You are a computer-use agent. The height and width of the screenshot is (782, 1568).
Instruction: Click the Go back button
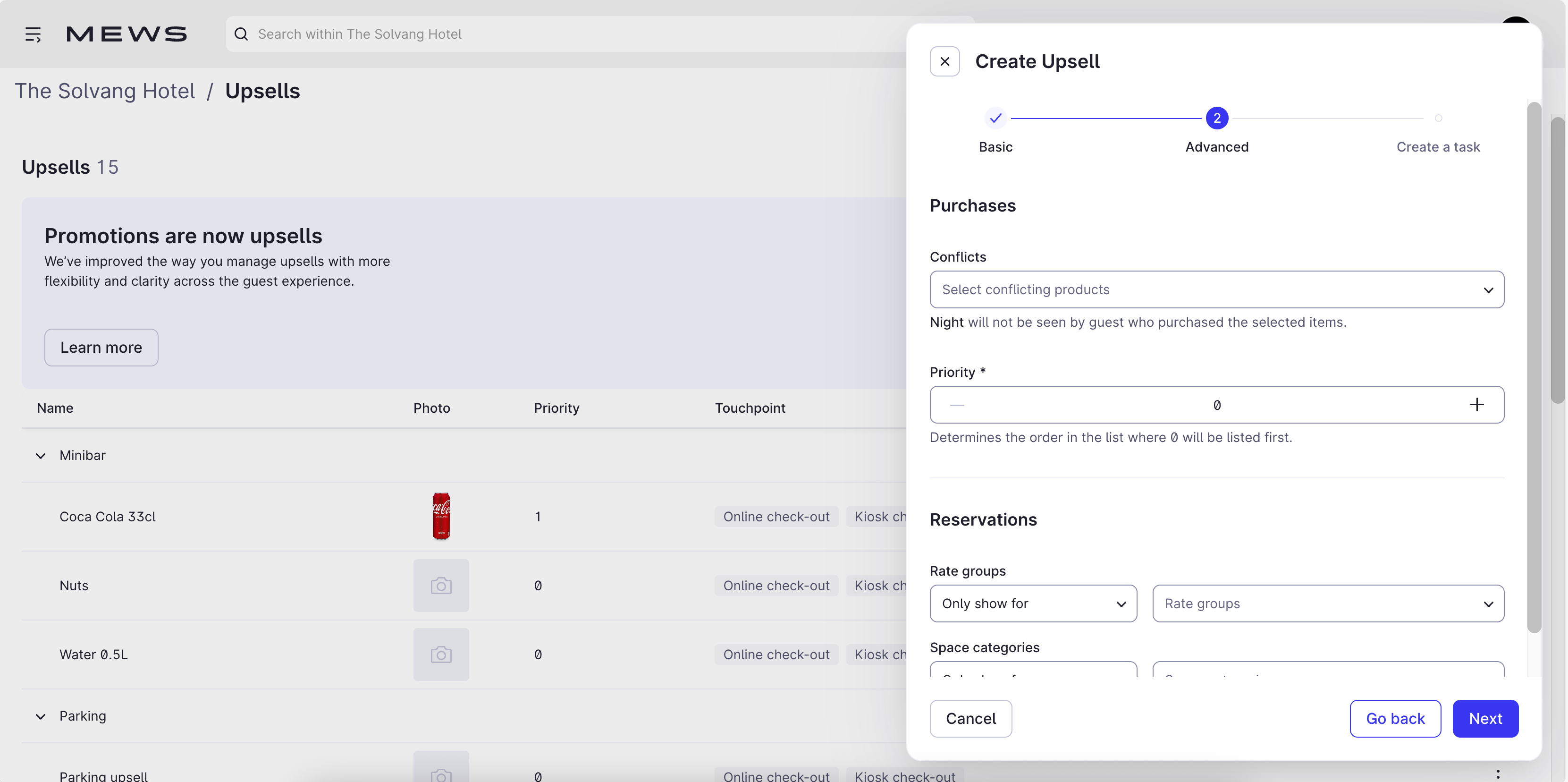[1395, 719]
